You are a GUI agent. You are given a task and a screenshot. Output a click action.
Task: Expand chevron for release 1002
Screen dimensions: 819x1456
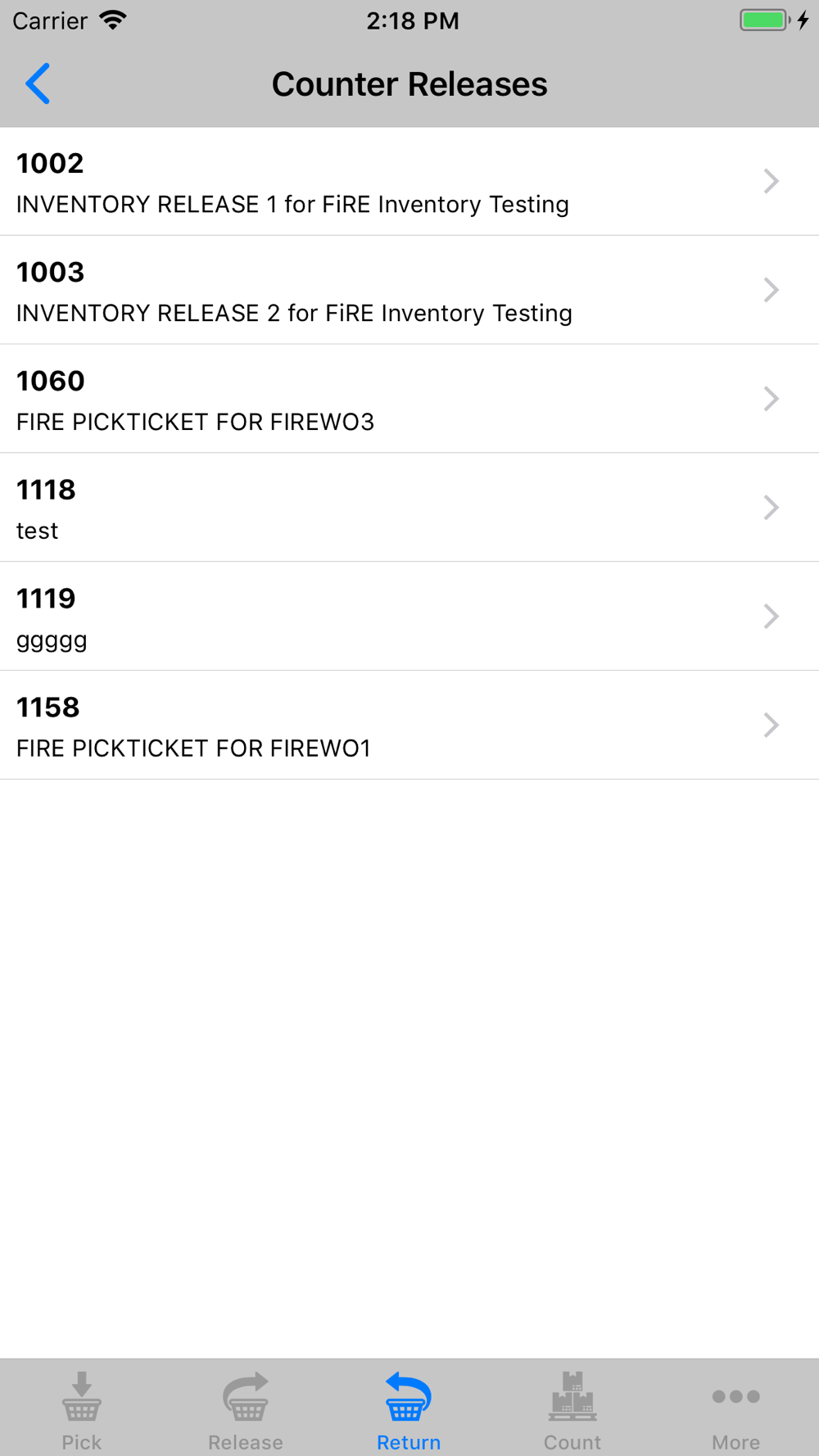click(x=771, y=181)
